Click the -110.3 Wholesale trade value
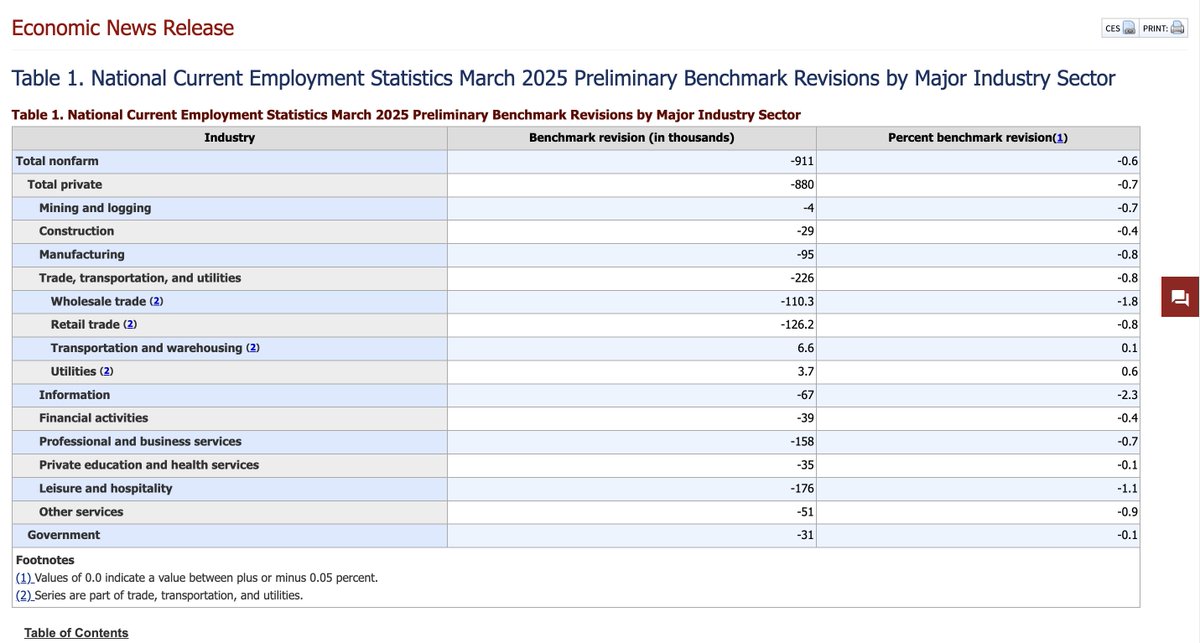Screen dimensions: 1200x643 point(795,301)
